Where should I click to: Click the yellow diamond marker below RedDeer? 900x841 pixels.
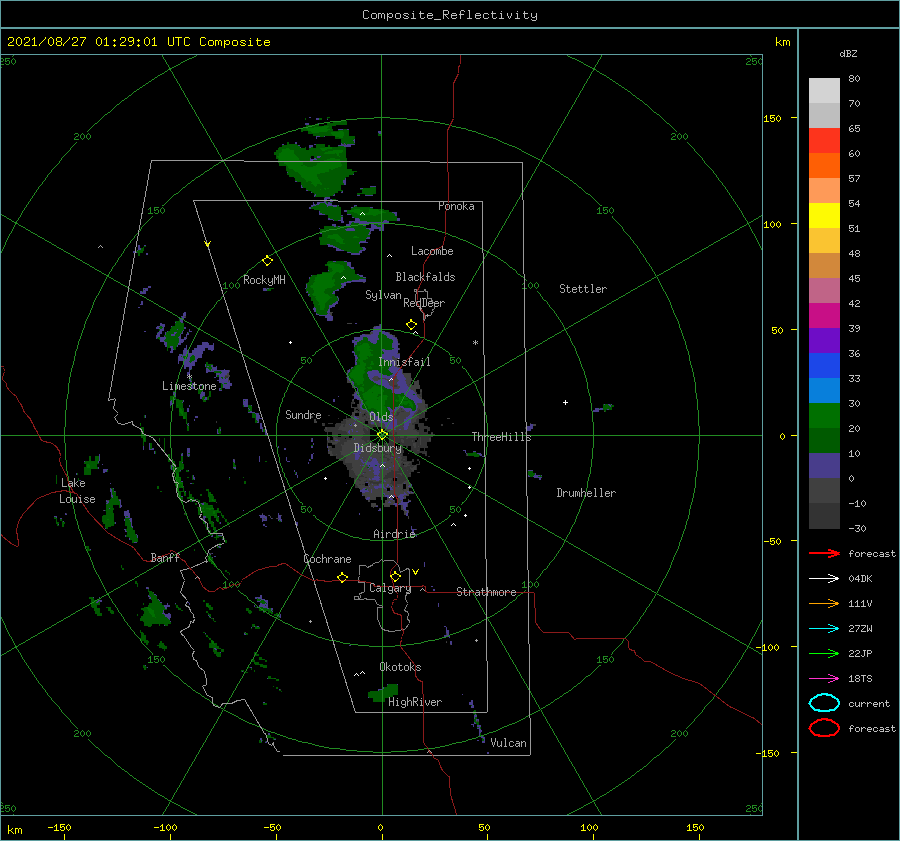pos(411,325)
